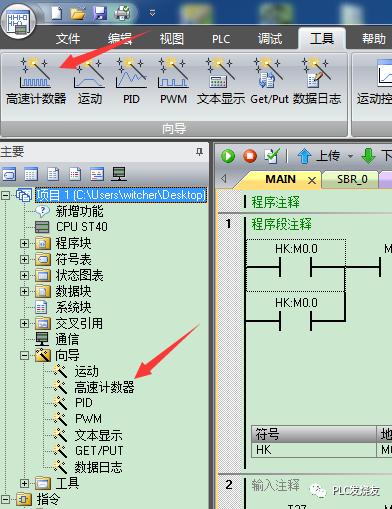Expand the 状态图表 node

click(x=24, y=275)
